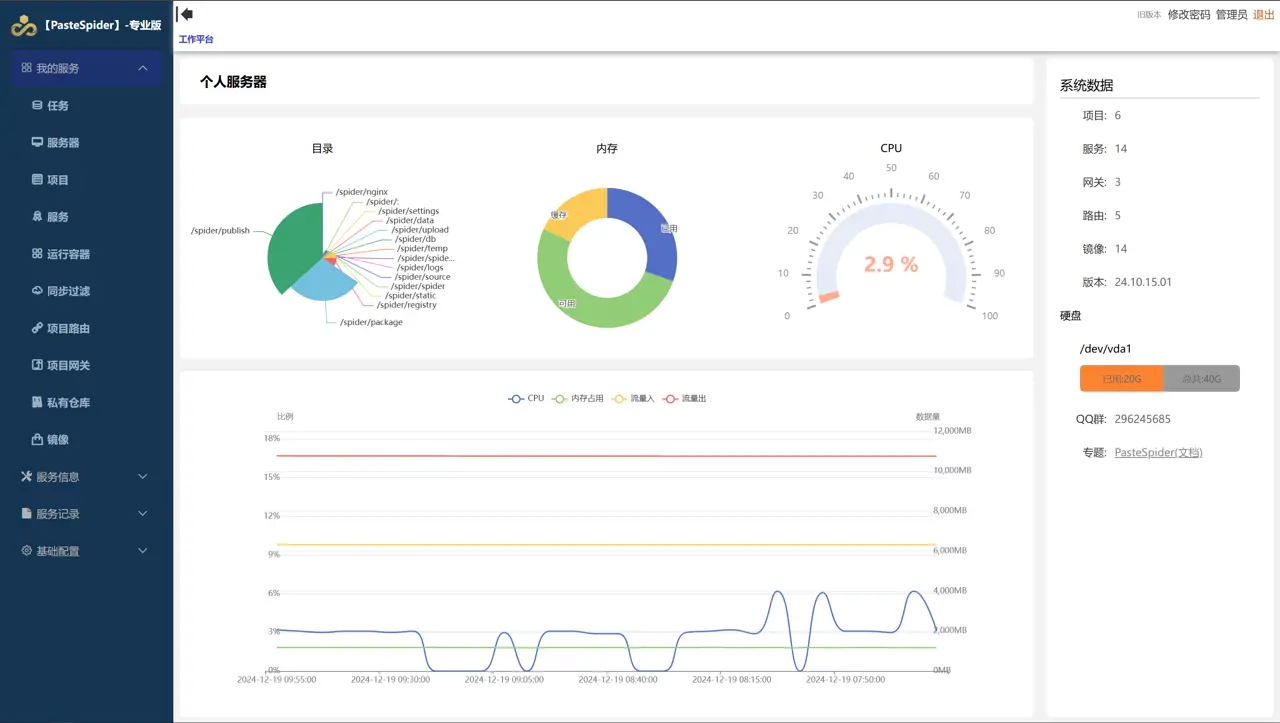
Task: Expand the 服务信息 menu chevron
Action: pos(143,477)
